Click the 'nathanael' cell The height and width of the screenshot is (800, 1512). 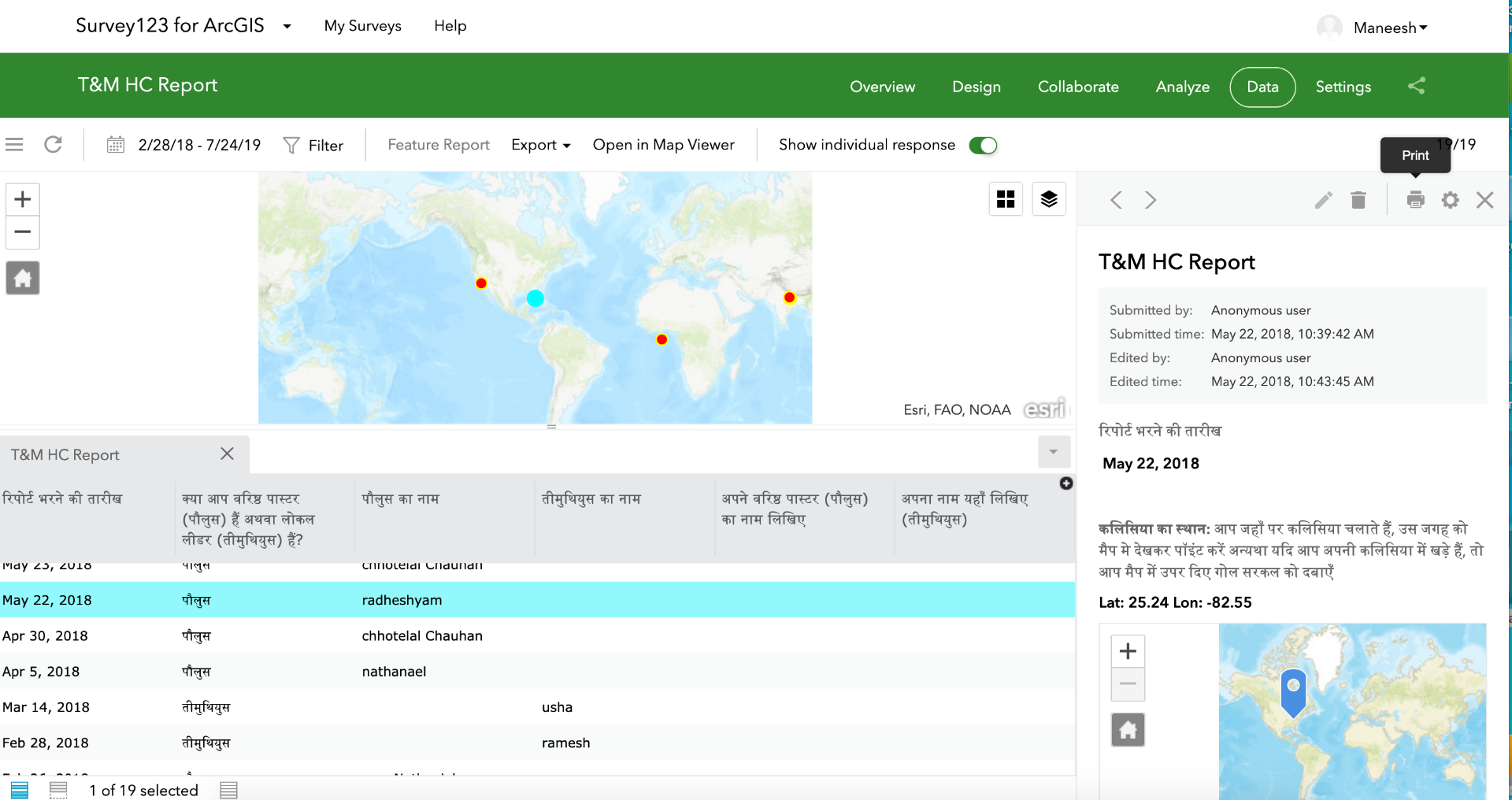click(394, 672)
